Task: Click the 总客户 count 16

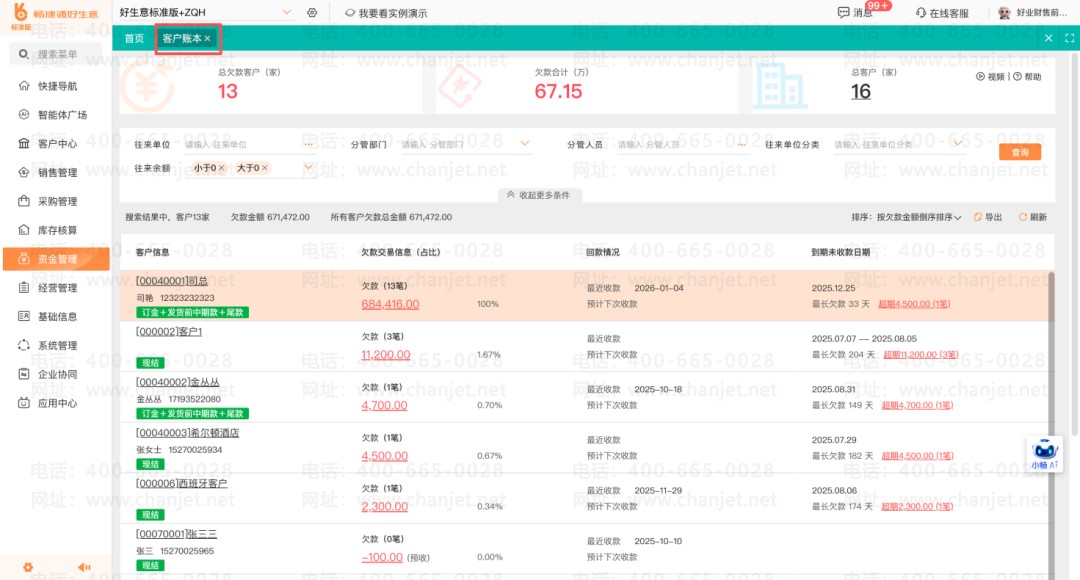Action: 861,92
